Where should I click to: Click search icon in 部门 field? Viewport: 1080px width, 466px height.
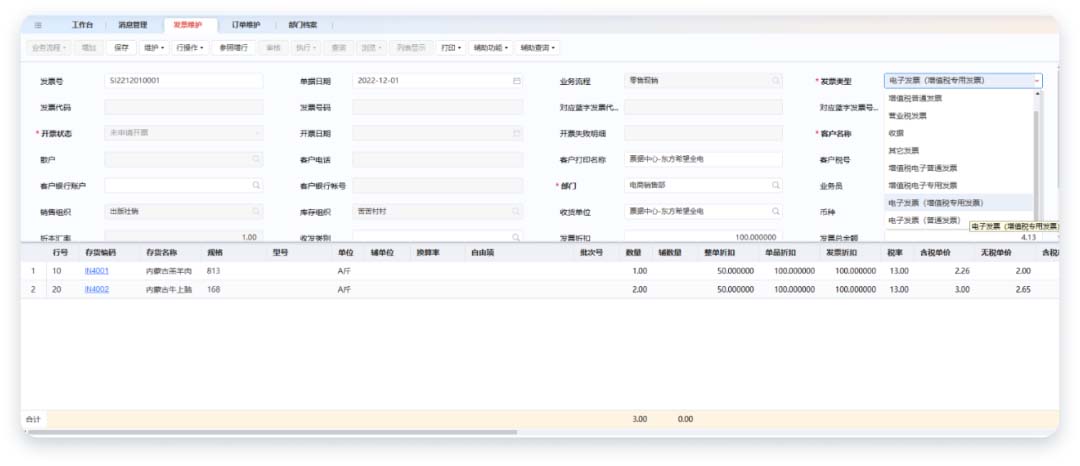776,185
